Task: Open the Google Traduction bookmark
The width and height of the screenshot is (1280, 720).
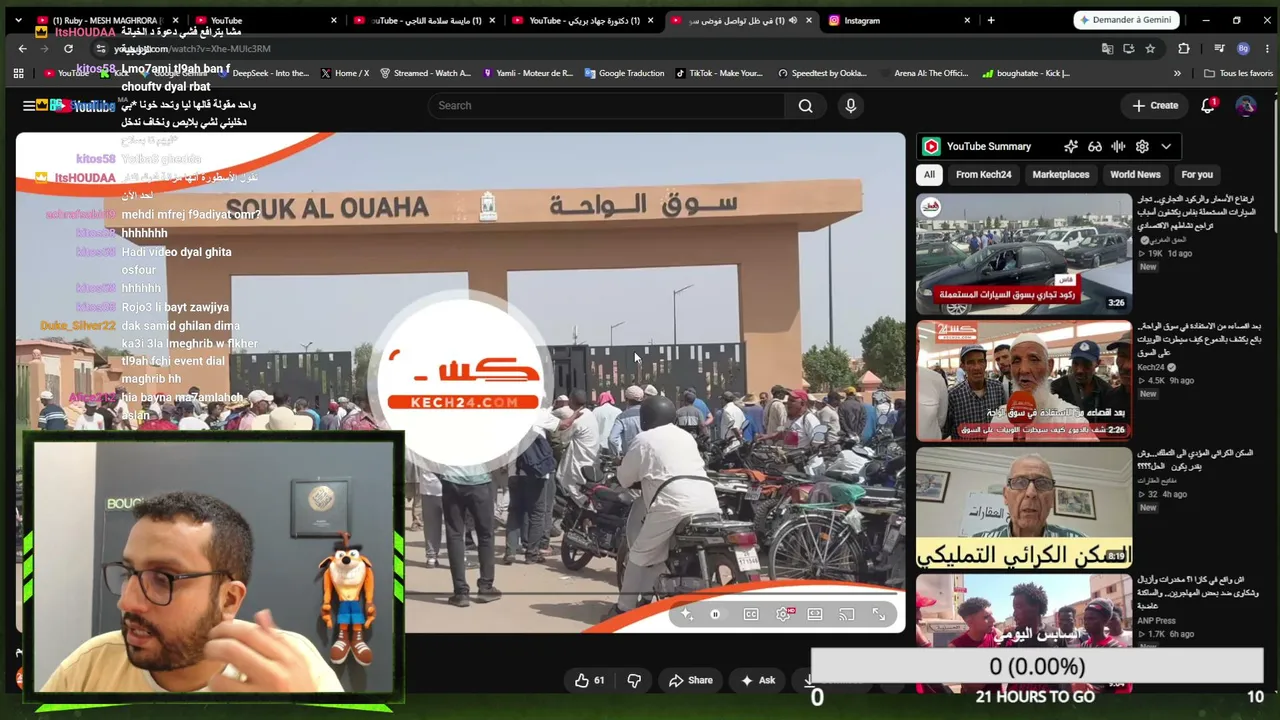Action: (x=624, y=73)
